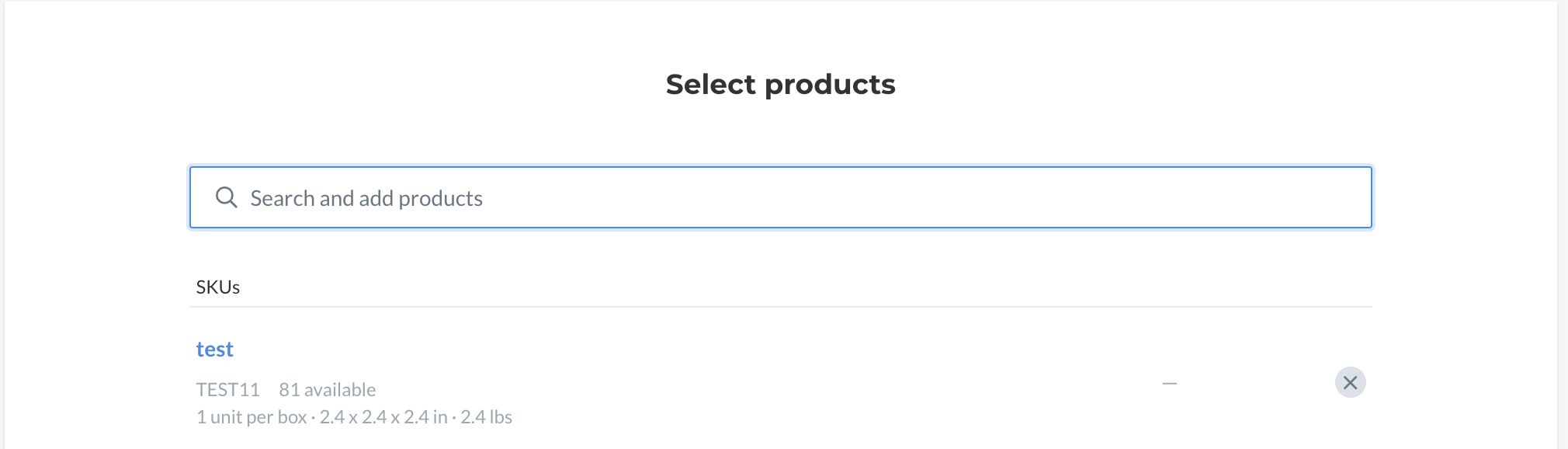
Task: Click the magnifying glass search icon
Action: pos(226,197)
